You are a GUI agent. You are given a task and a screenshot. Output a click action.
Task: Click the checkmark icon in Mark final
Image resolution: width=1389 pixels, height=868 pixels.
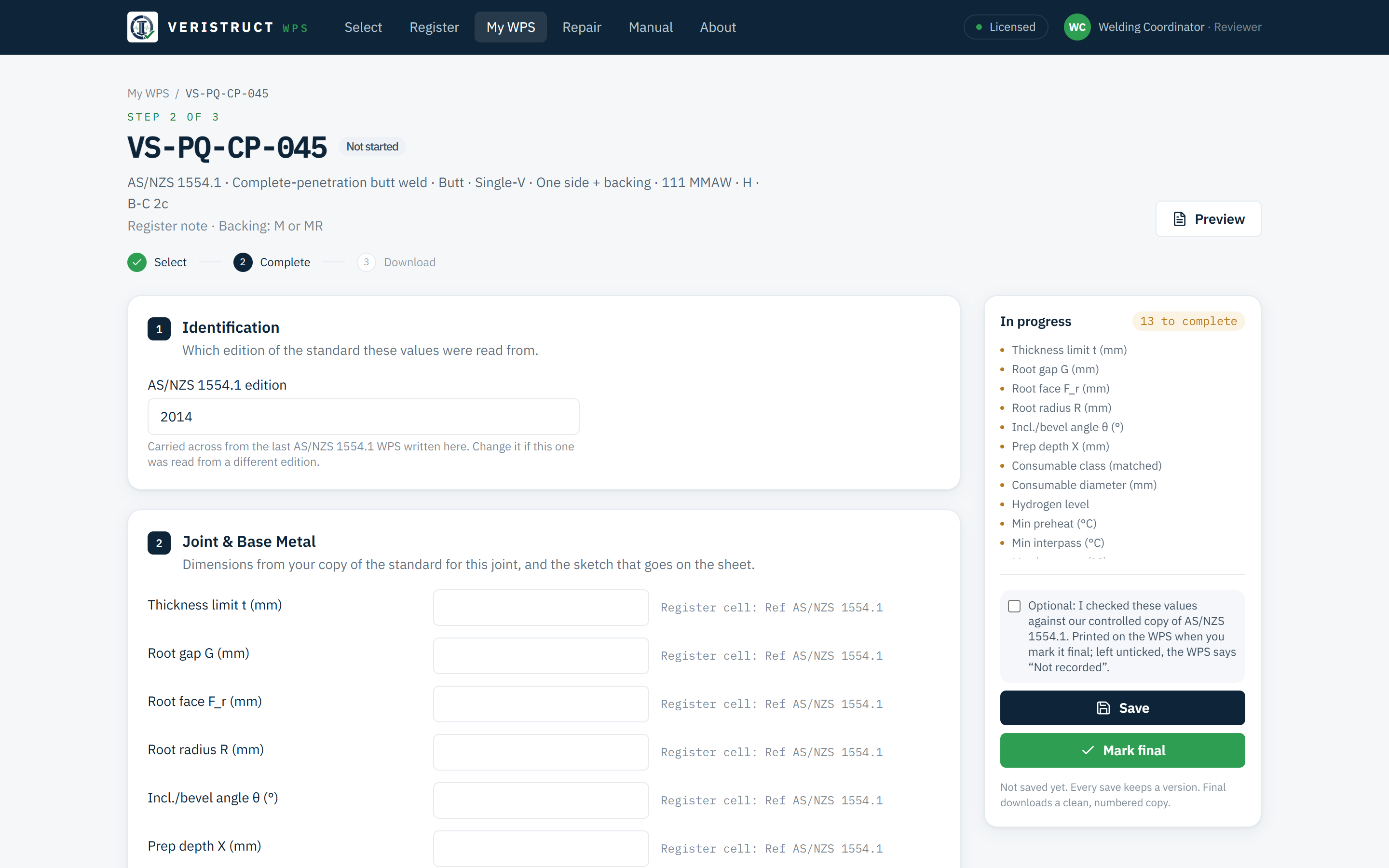pyautogui.click(x=1088, y=750)
